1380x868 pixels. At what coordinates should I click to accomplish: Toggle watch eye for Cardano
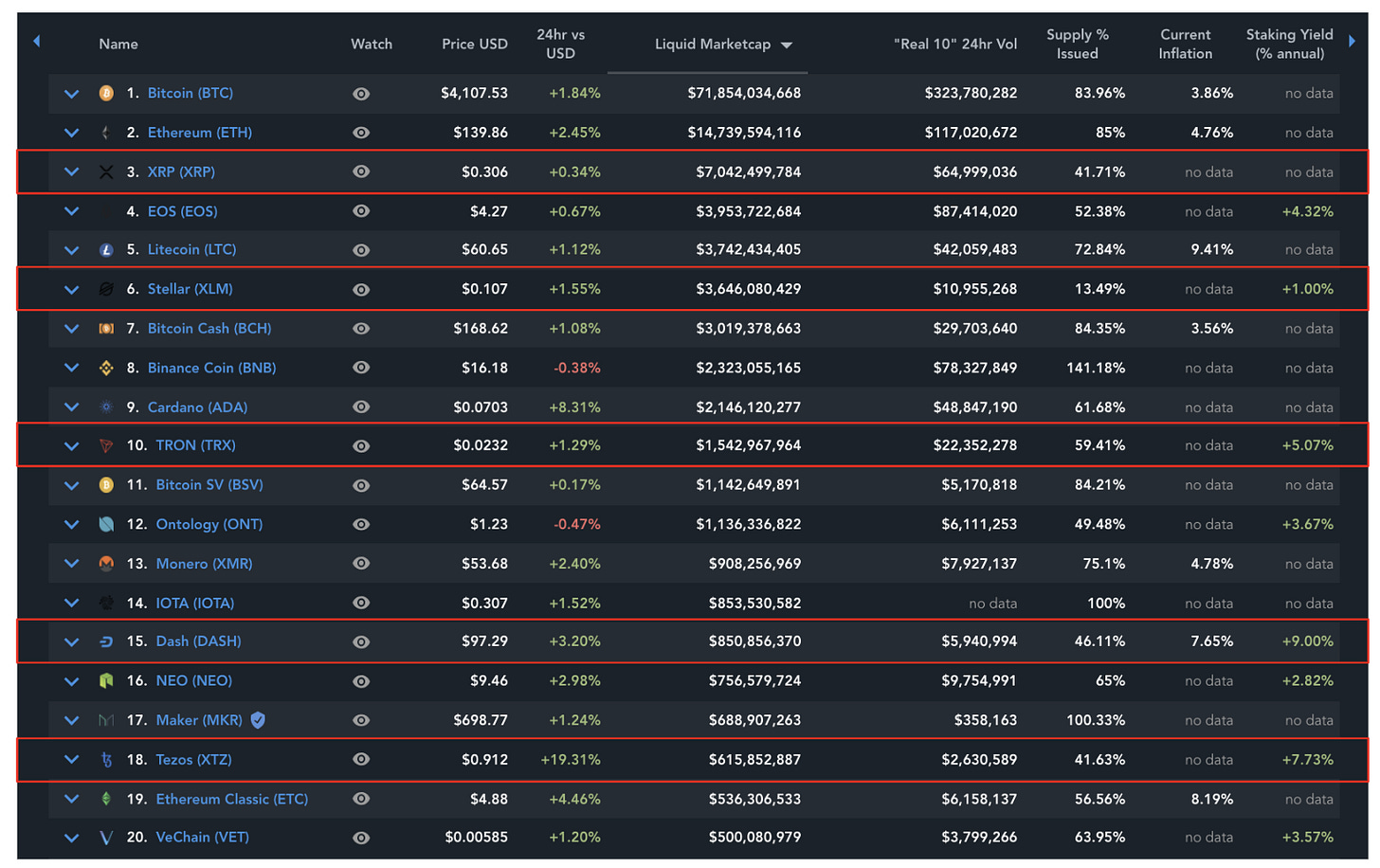click(361, 407)
